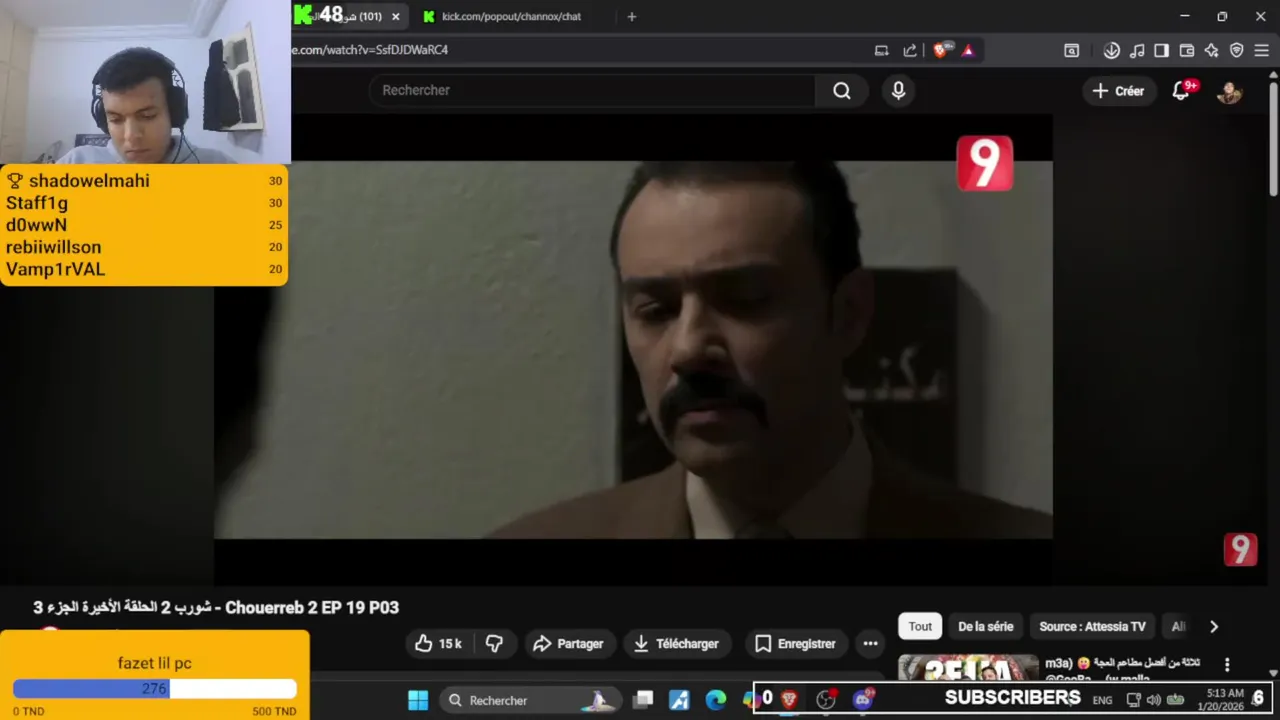Image resolution: width=1280 pixels, height=720 pixels.
Task: Save video with Enregistrer button
Action: (x=795, y=644)
